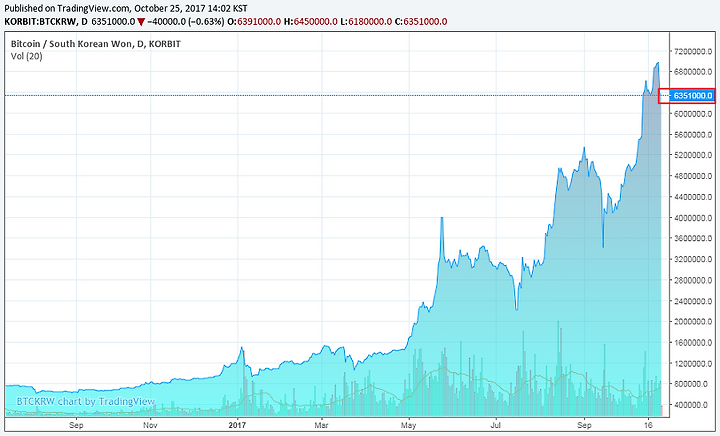Click the 6000000.0 price axis label

pos(693,113)
